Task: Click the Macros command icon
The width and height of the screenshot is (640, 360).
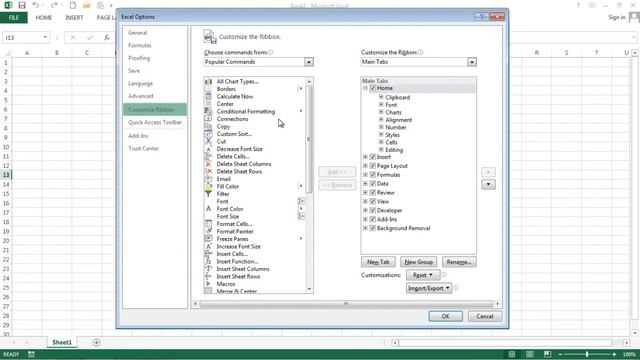Action: tap(208, 284)
